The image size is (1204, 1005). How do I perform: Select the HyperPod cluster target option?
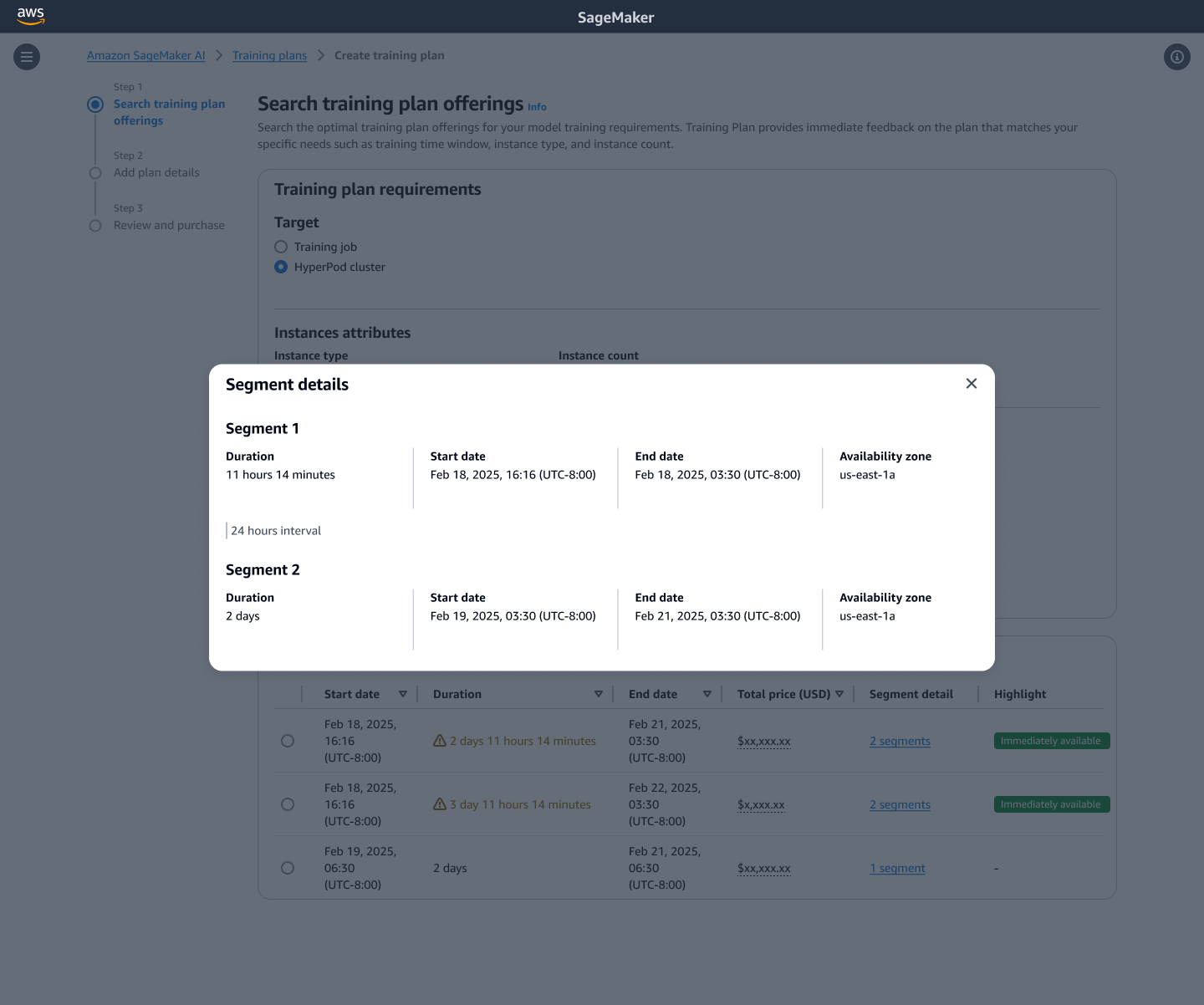281,267
